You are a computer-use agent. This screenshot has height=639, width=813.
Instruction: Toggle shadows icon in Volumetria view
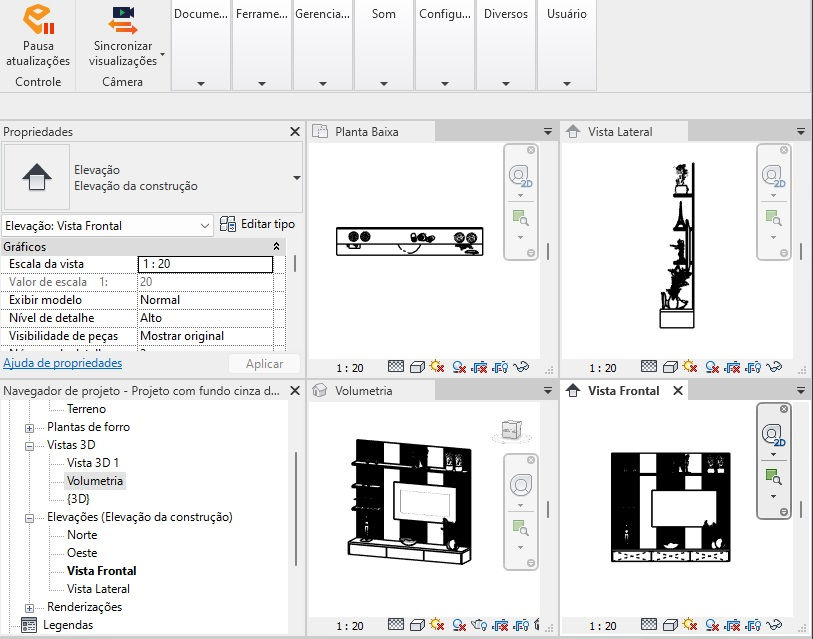[x=459, y=624]
